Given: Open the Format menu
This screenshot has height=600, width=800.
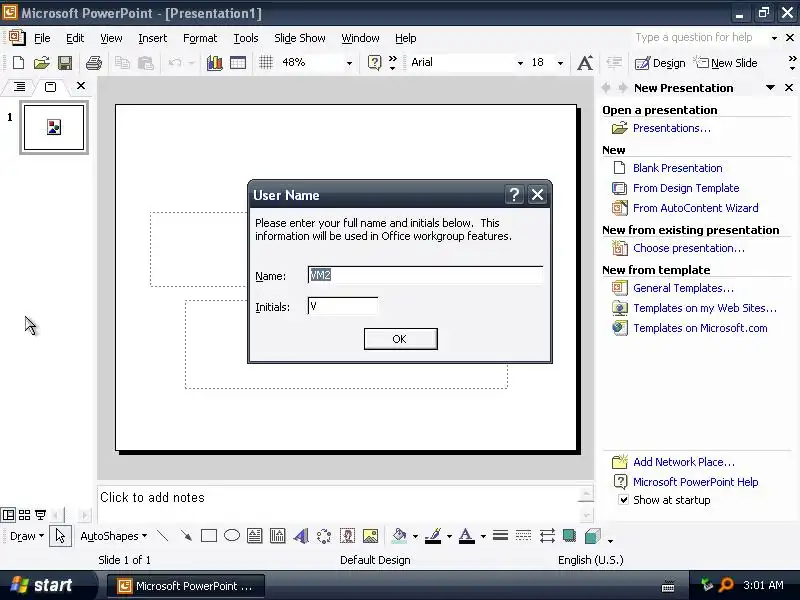Looking at the screenshot, I should pos(200,38).
